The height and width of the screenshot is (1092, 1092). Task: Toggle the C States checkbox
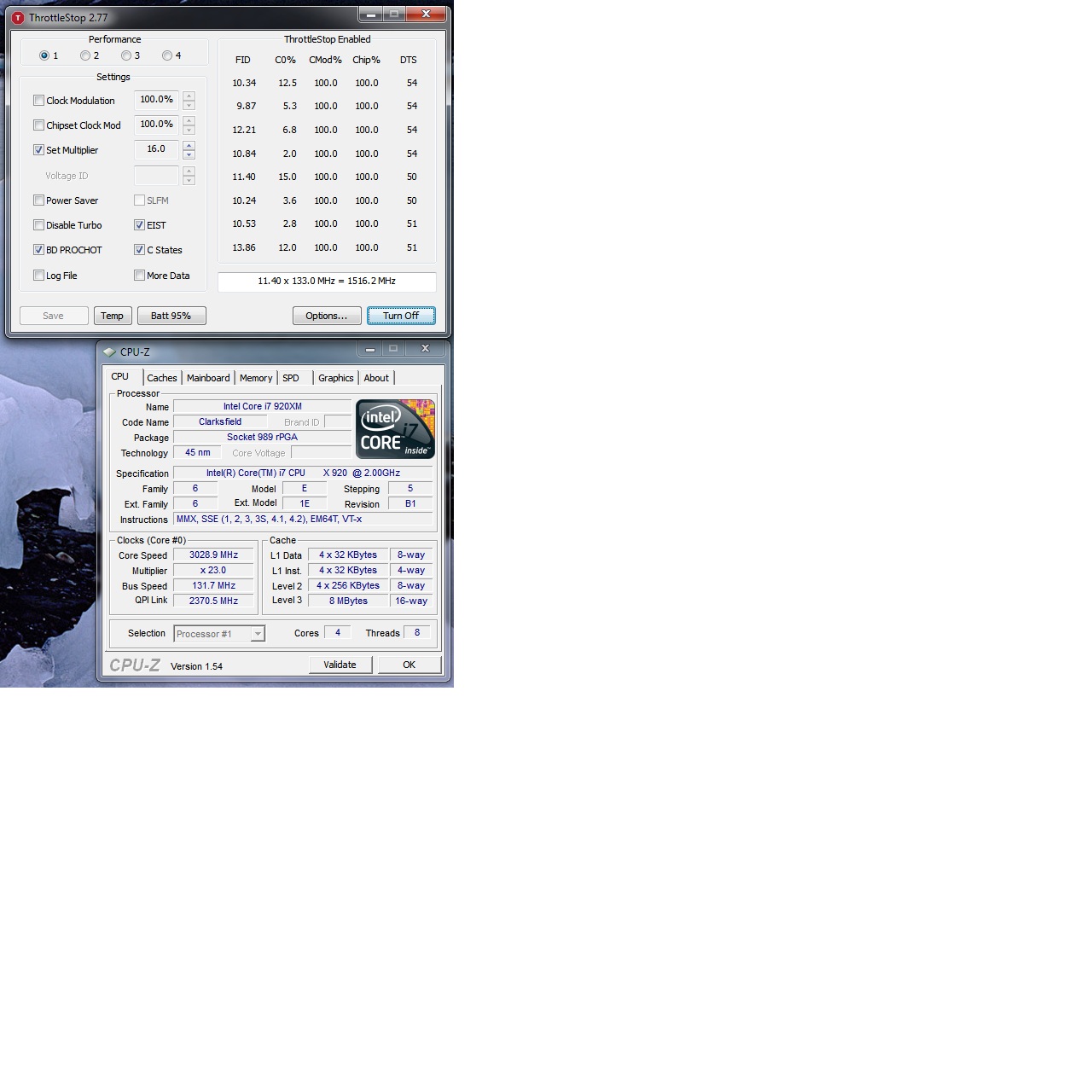(x=139, y=250)
